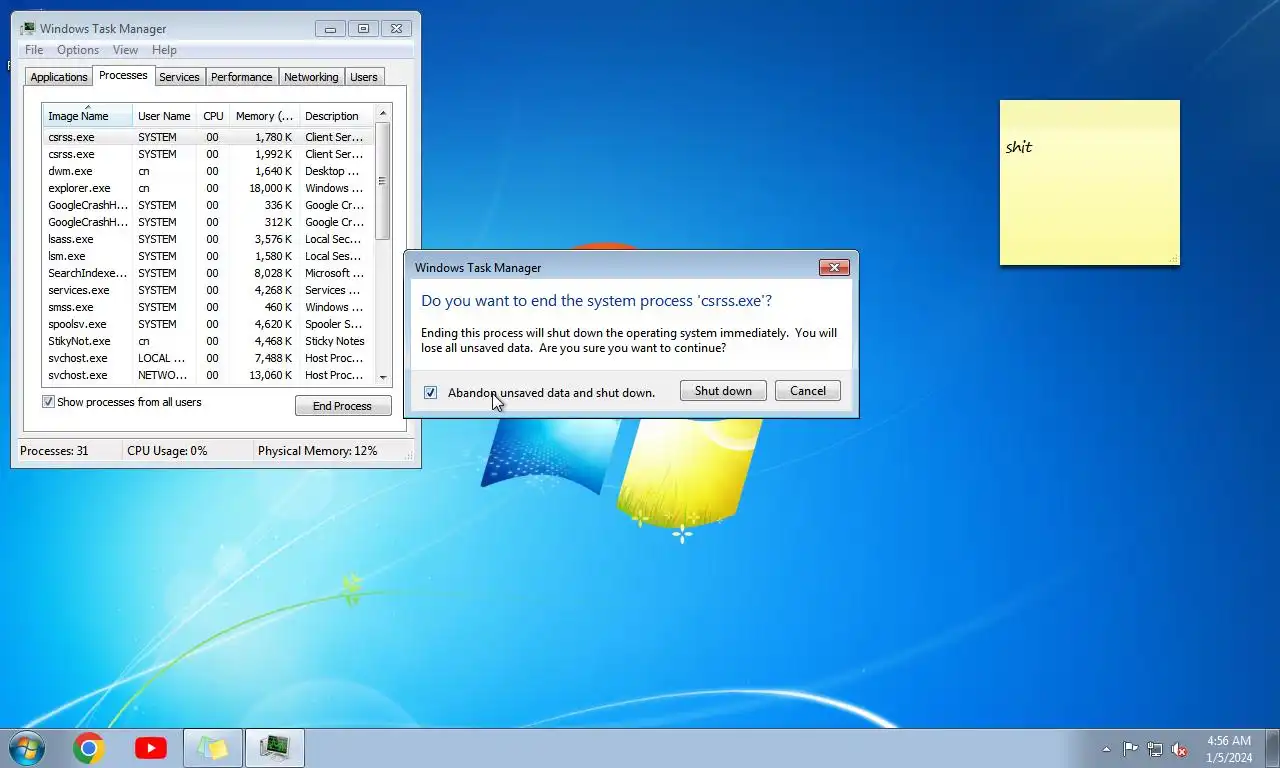The height and width of the screenshot is (768, 1280).
Task: Click the process list scrollbar thumb
Action: [383, 181]
